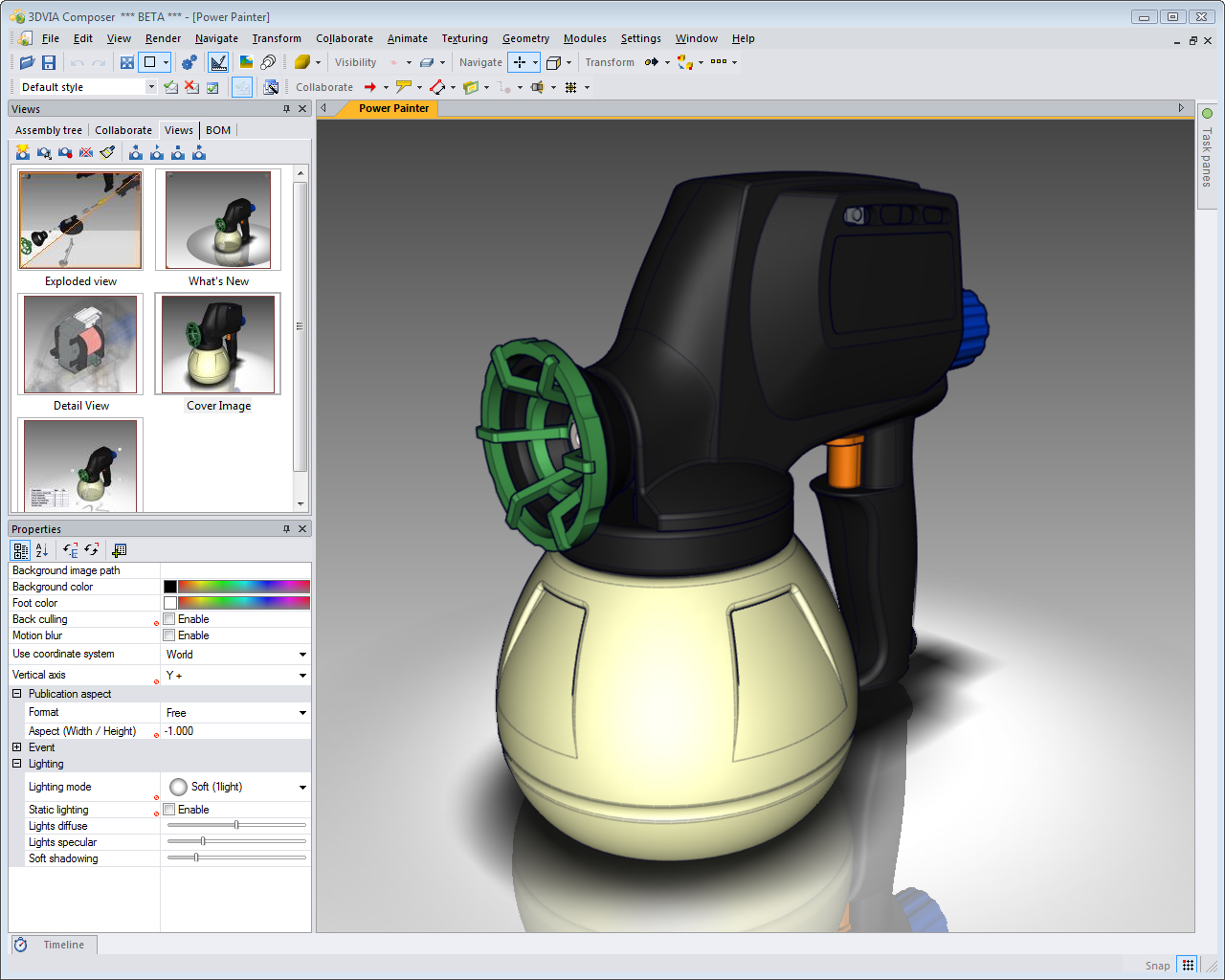Viewport: 1225px width, 980px height.
Task: Select the Exploded view thumbnail
Action: (80, 220)
